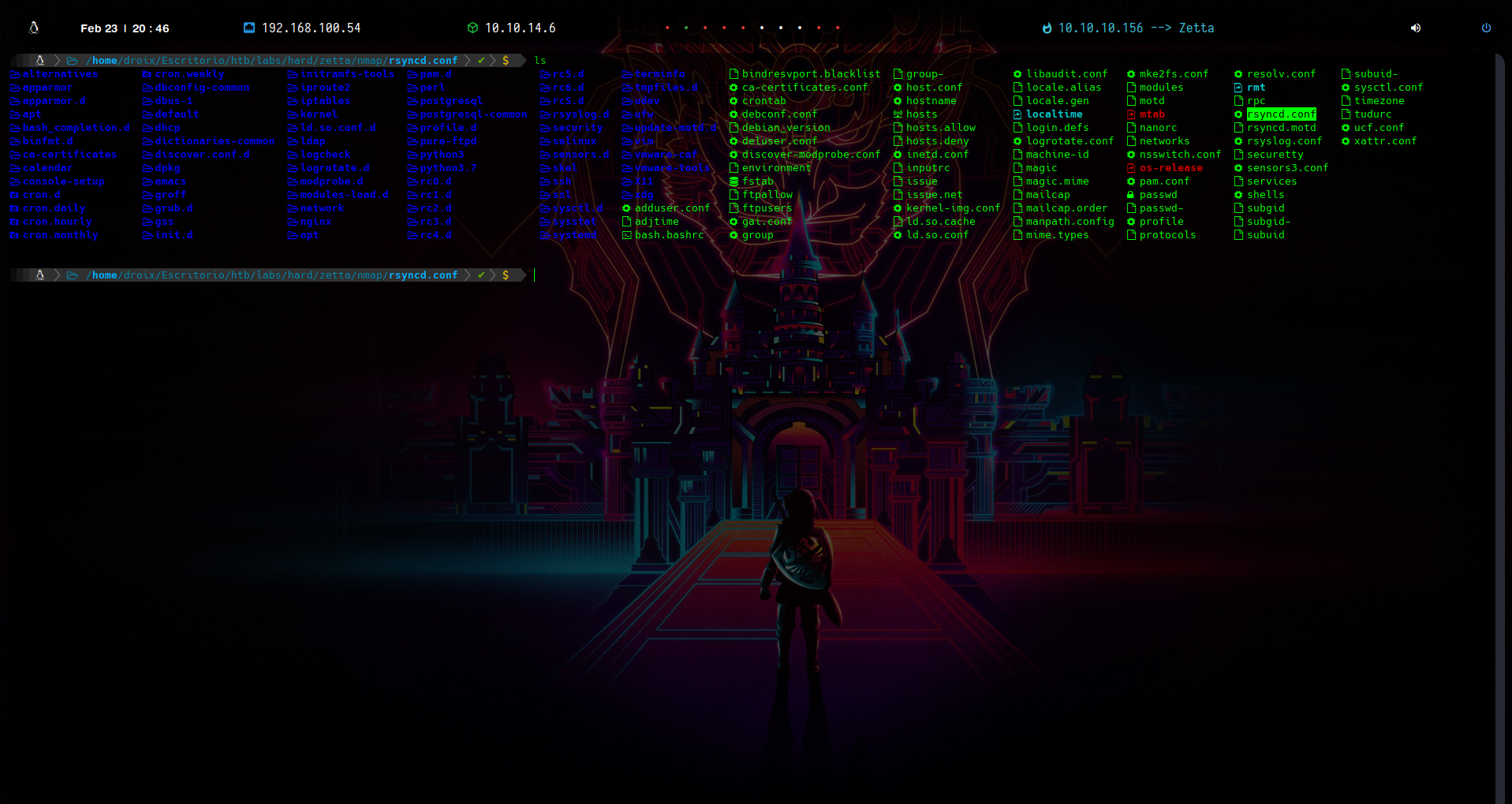
Task: Click the ethernet icon beside 192.168.100.54
Action: (249, 28)
